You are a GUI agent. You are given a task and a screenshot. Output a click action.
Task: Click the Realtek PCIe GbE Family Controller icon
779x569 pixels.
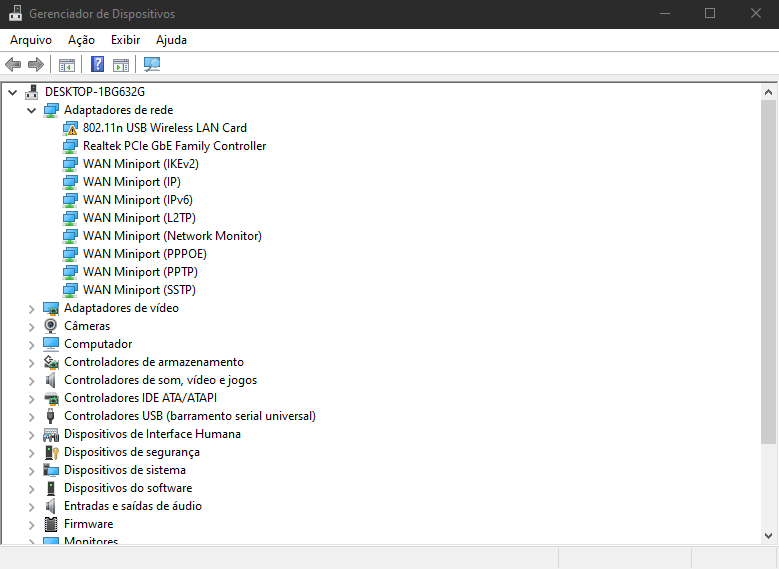pyautogui.click(x=71, y=146)
